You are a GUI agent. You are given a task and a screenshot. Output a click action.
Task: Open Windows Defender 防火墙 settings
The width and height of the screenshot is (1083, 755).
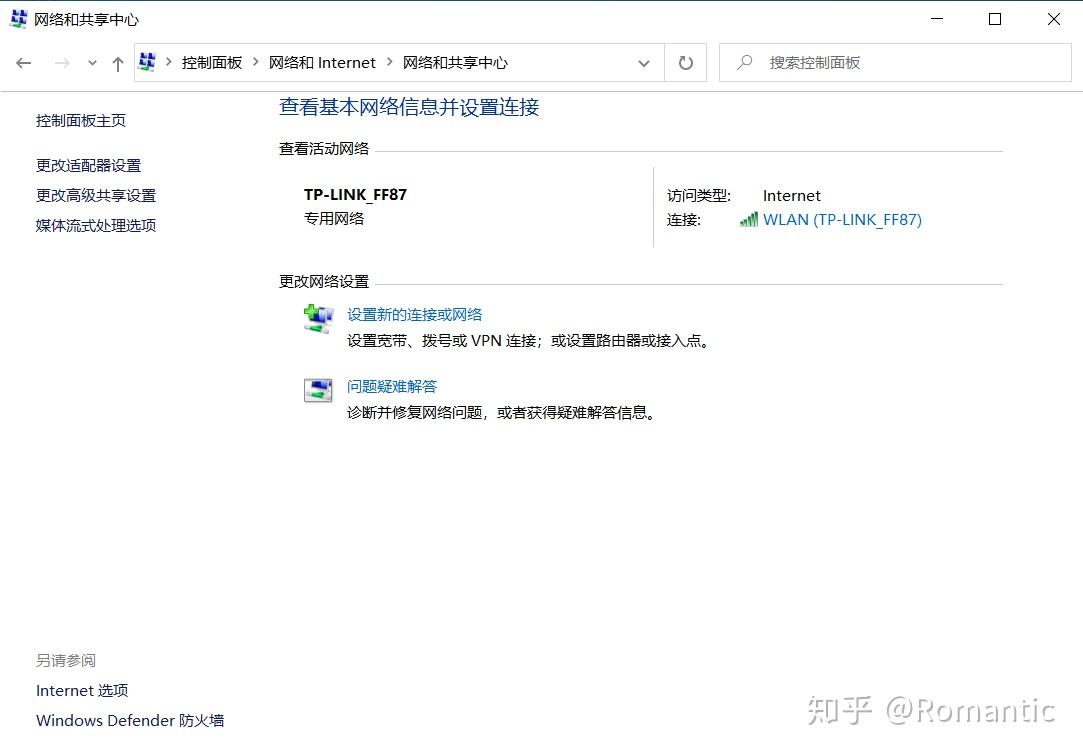click(x=129, y=720)
